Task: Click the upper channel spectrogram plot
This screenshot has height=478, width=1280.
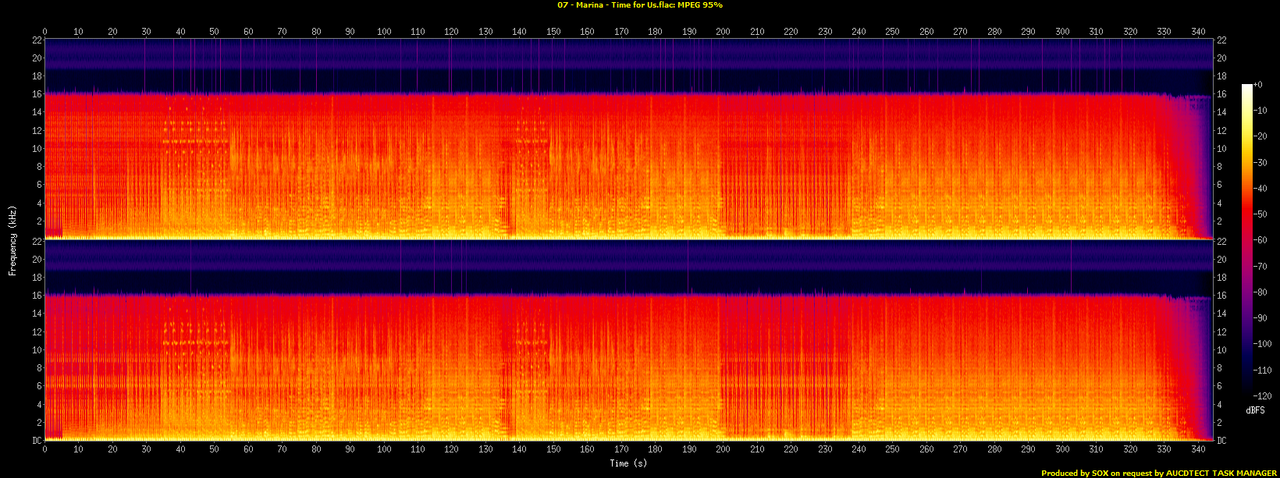Action: (x=628, y=138)
